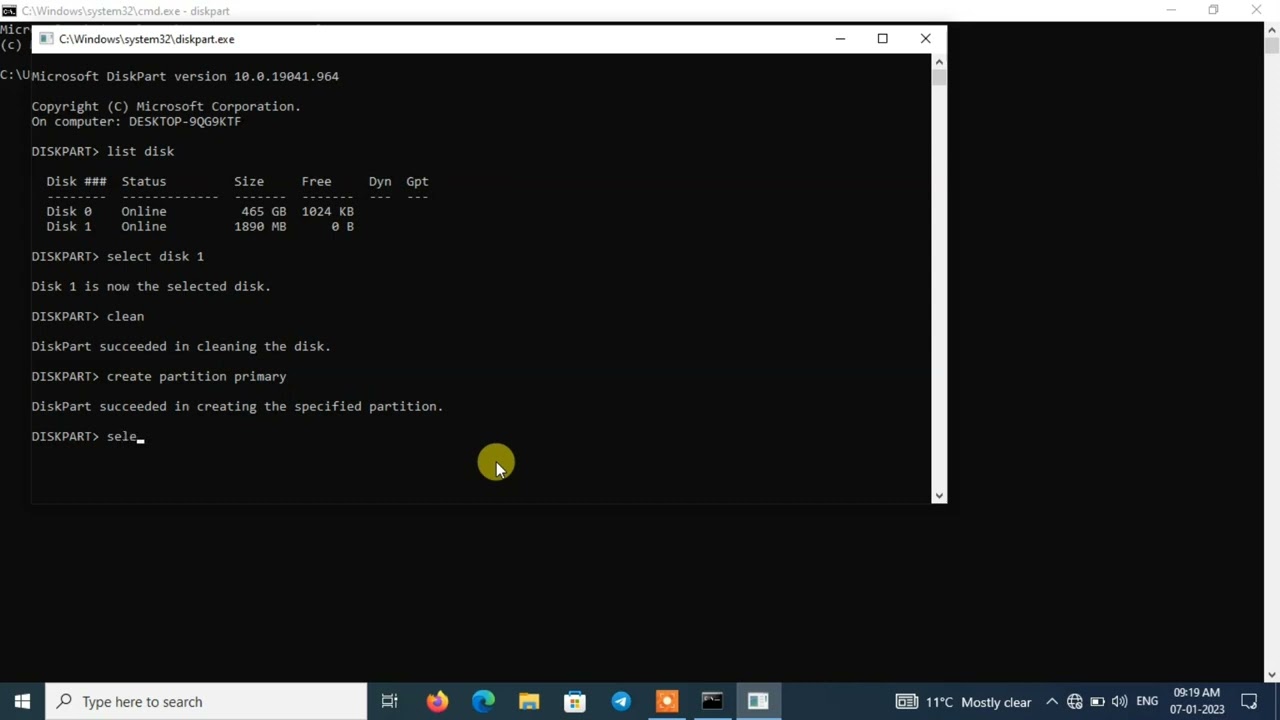Click 'Disk 1 is now the selected disk.'

(x=151, y=286)
